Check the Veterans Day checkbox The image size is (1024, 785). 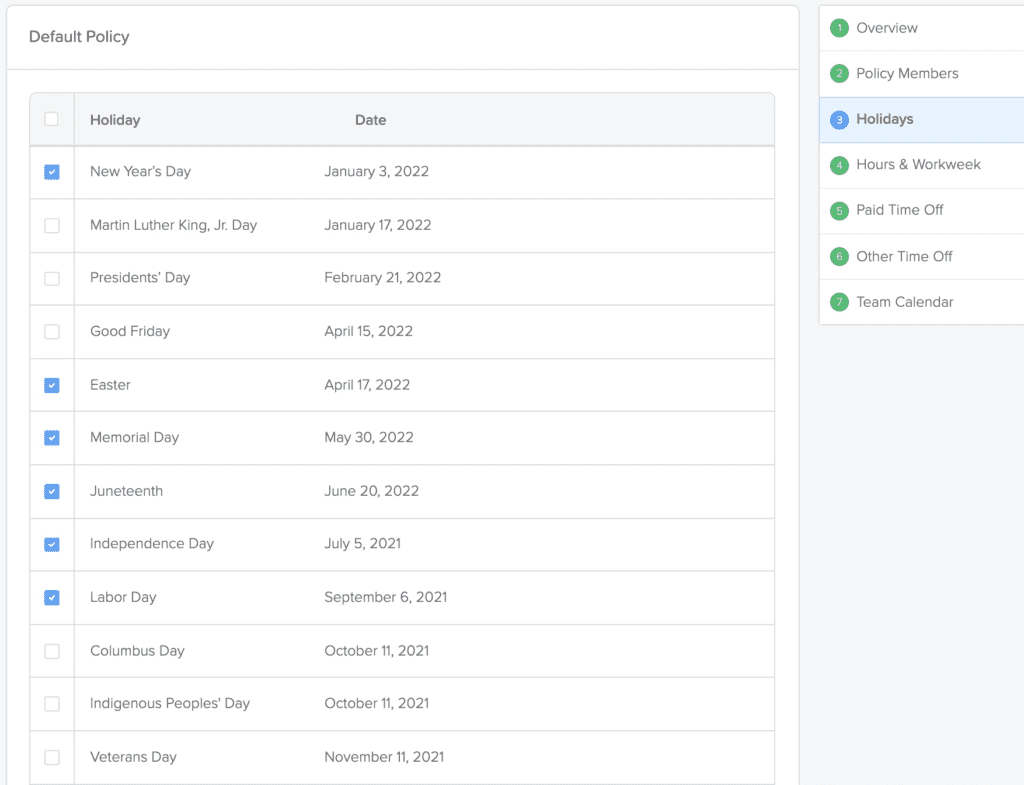click(x=51, y=757)
